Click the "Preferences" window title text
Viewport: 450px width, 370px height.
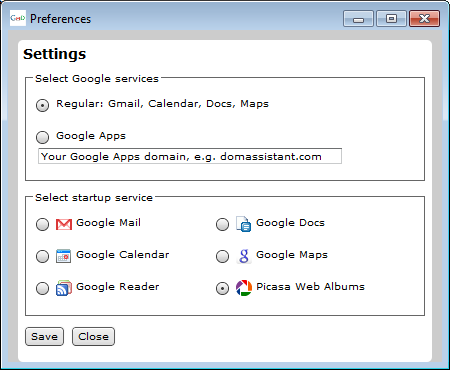[x=60, y=19]
